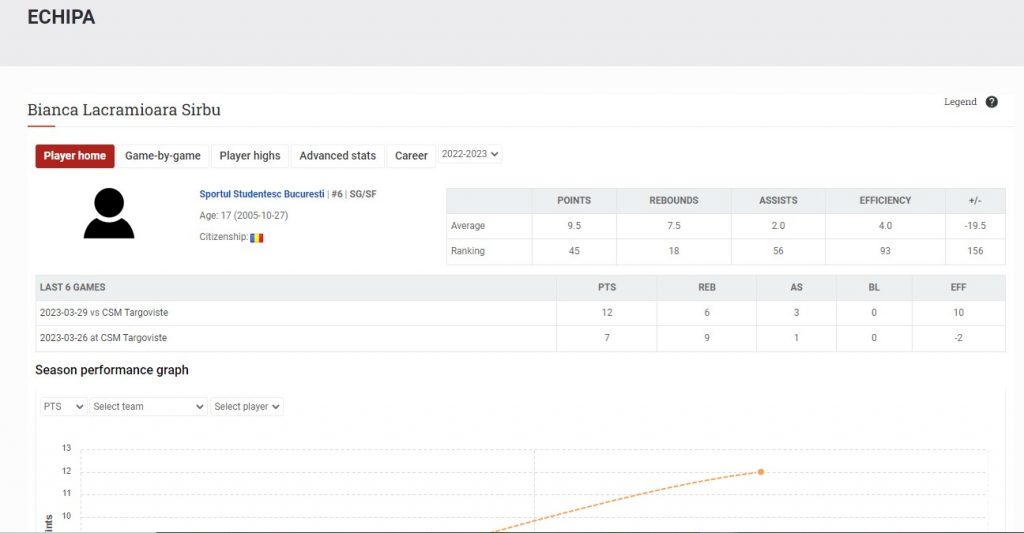This screenshot has width=1024, height=533.
Task: Expand the PTS stat selector dropdown
Action: [x=63, y=407]
